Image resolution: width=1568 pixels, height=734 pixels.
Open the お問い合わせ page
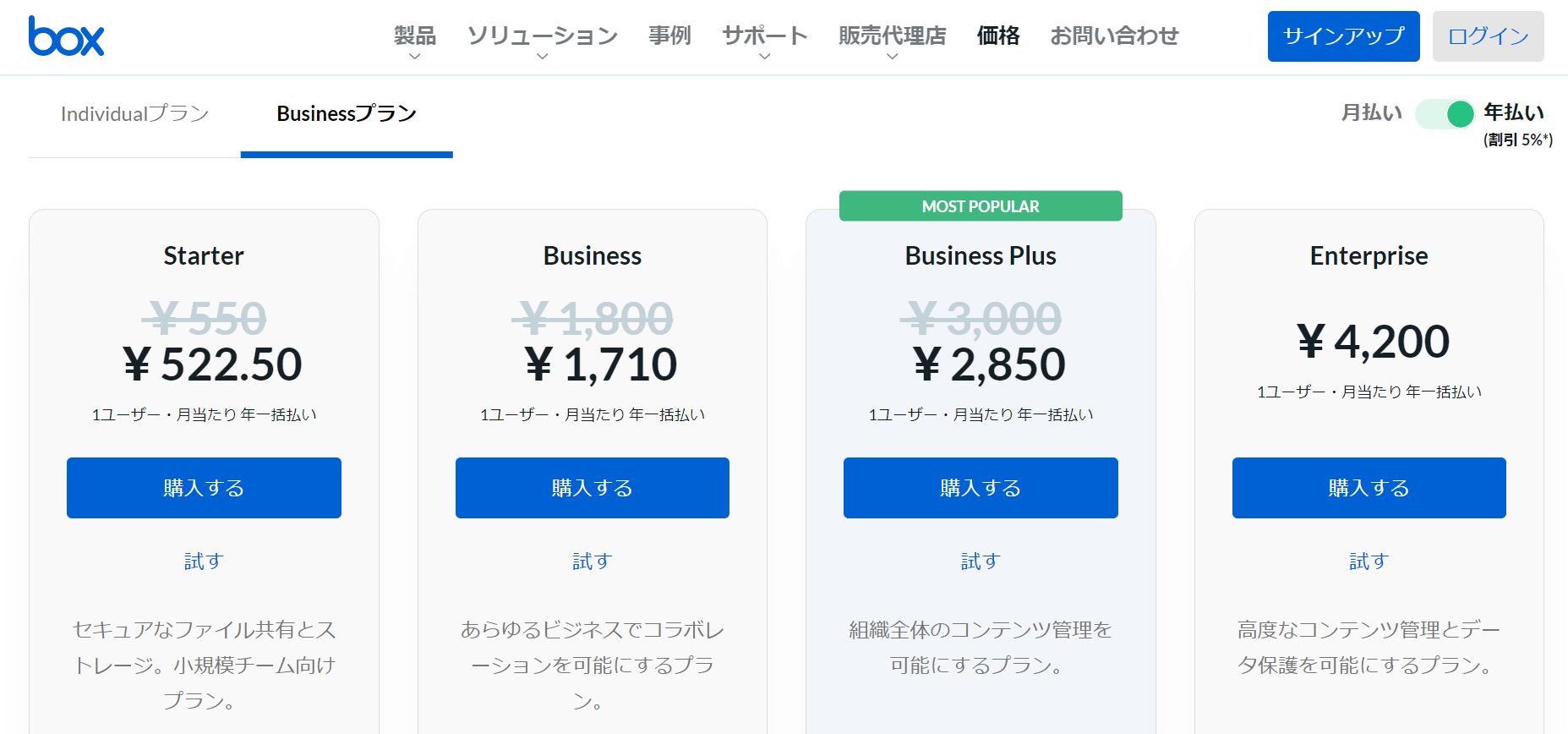[x=1114, y=36]
